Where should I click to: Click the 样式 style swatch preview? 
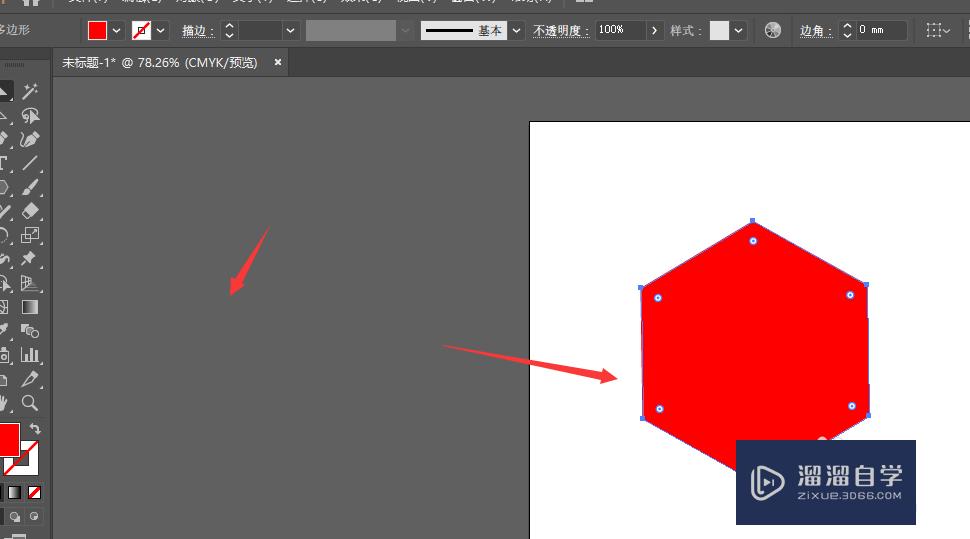point(719,30)
